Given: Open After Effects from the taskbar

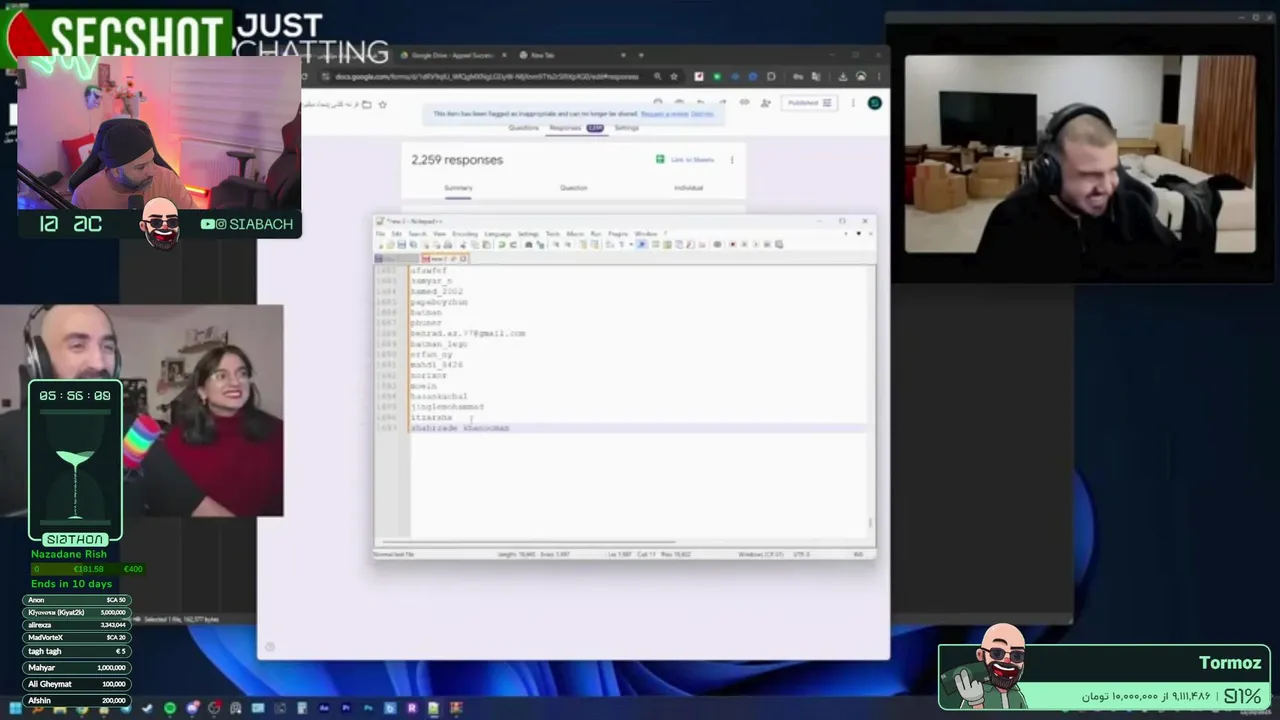Looking at the screenshot, I should pyautogui.click(x=324, y=708).
